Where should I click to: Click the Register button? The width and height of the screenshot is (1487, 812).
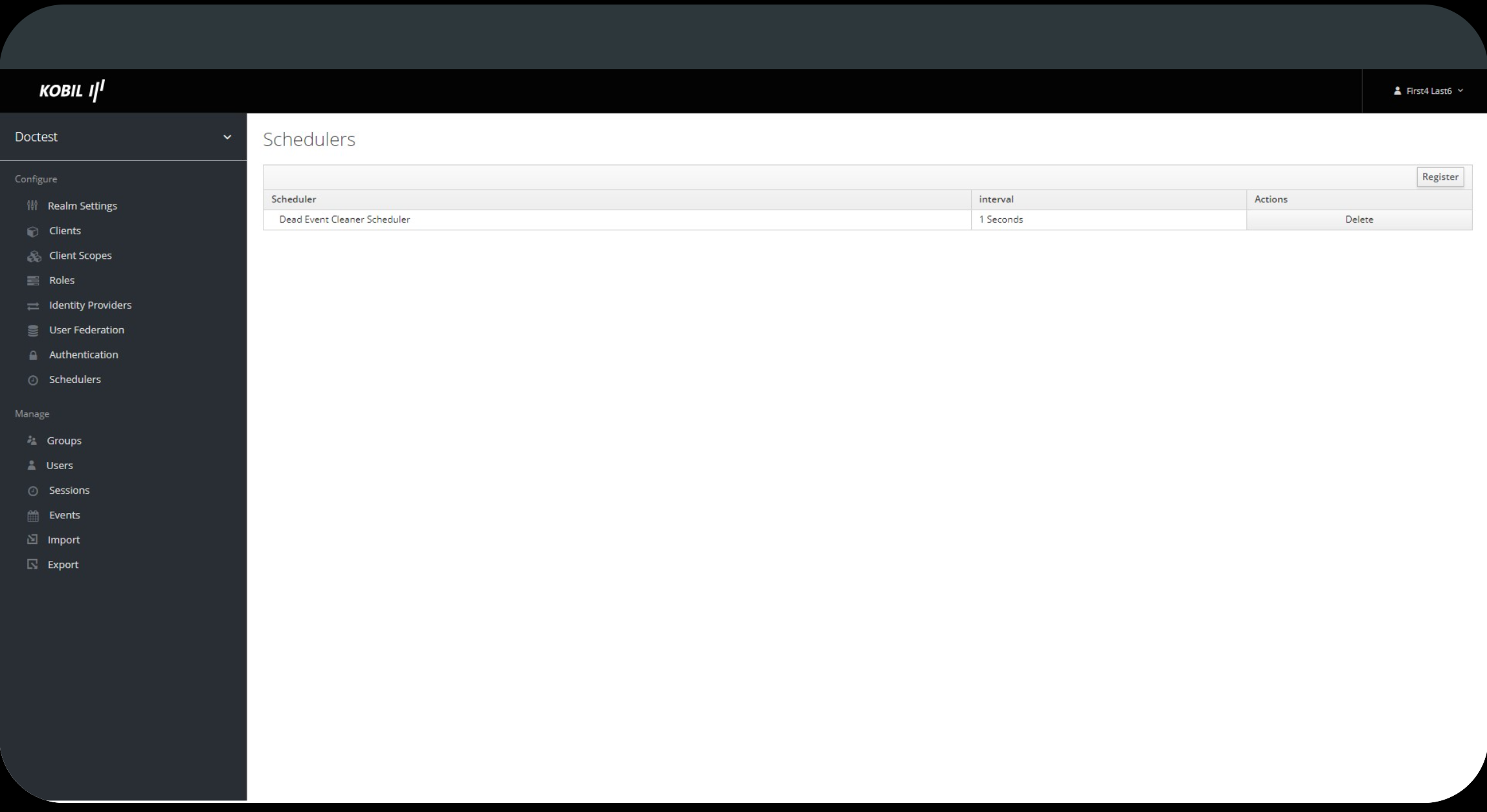pyautogui.click(x=1440, y=176)
